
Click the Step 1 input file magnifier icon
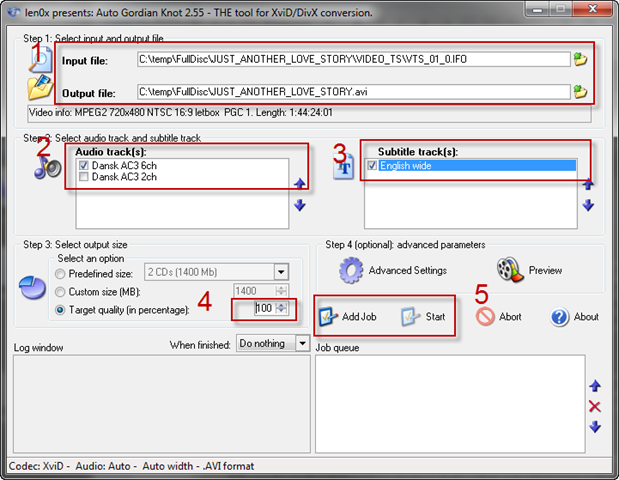coord(41,60)
